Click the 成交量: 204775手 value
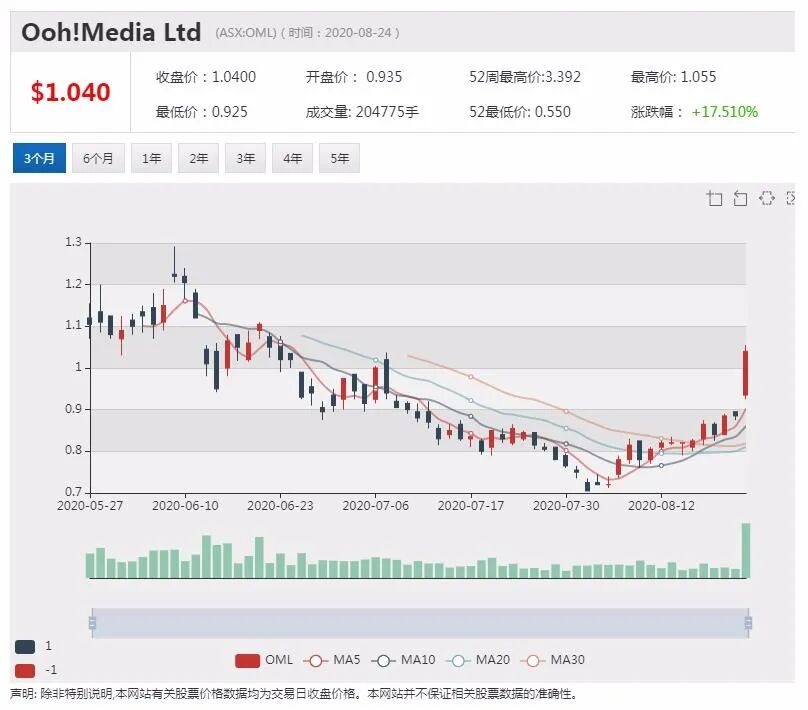Image resolution: width=808 pixels, height=710 pixels. [362, 112]
